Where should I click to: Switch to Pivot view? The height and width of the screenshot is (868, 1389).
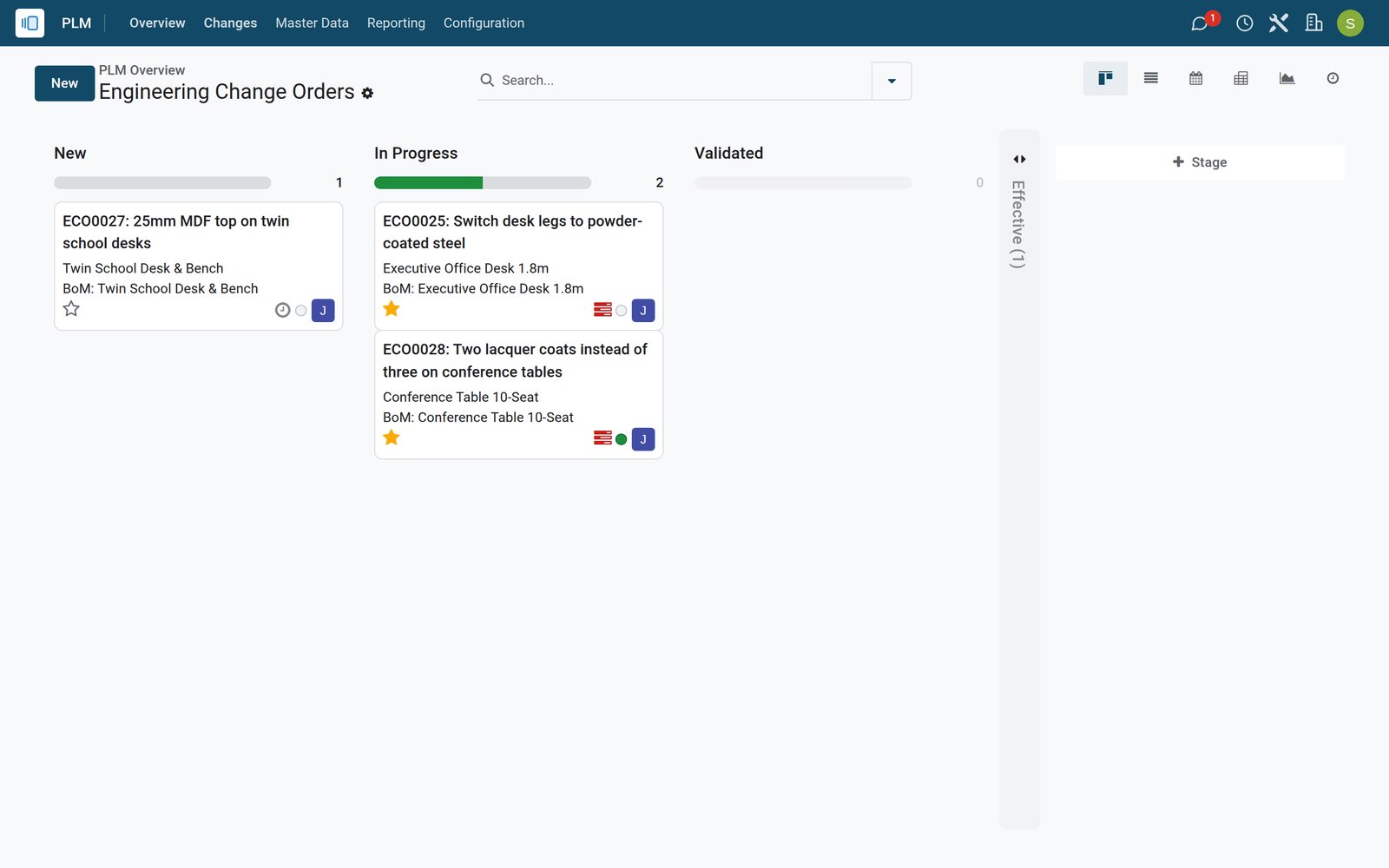(x=1241, y=78)
